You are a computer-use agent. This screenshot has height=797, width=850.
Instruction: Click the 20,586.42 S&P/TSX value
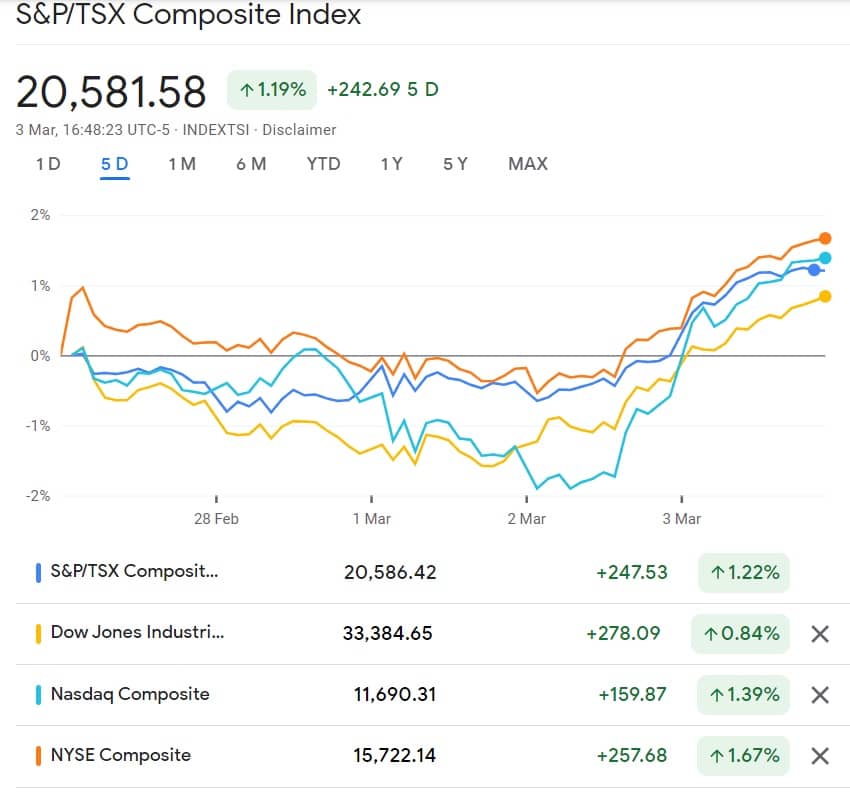click(390, 573)
